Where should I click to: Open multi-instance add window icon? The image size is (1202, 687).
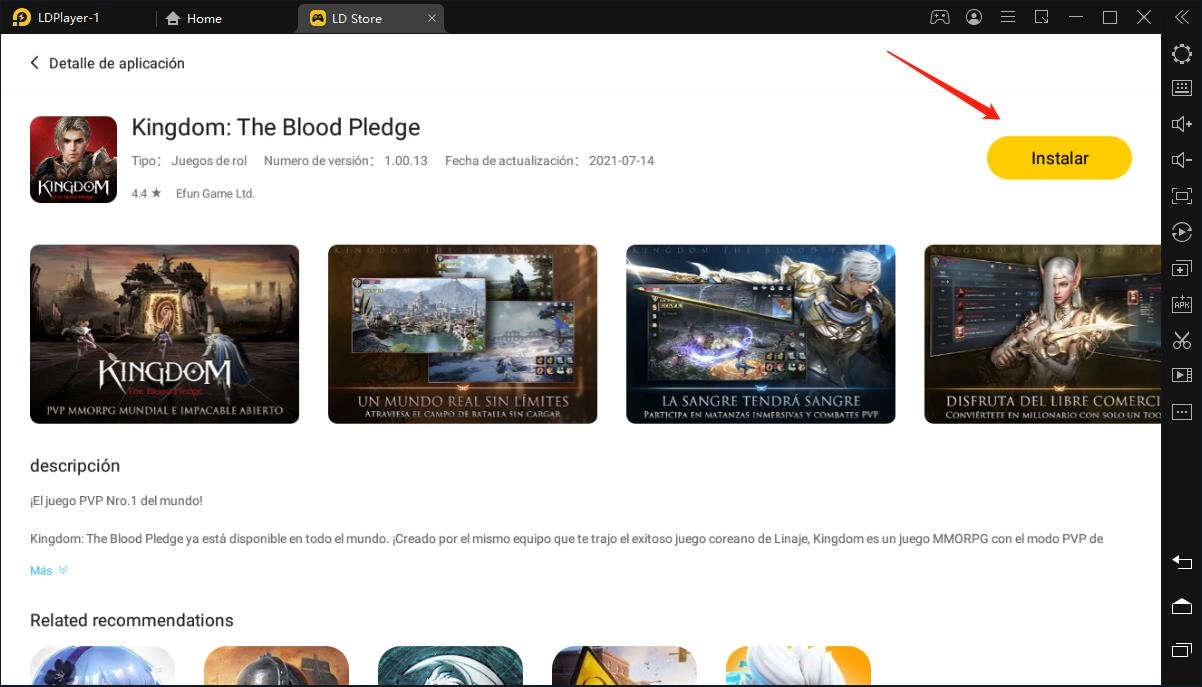coord(1181,268)
